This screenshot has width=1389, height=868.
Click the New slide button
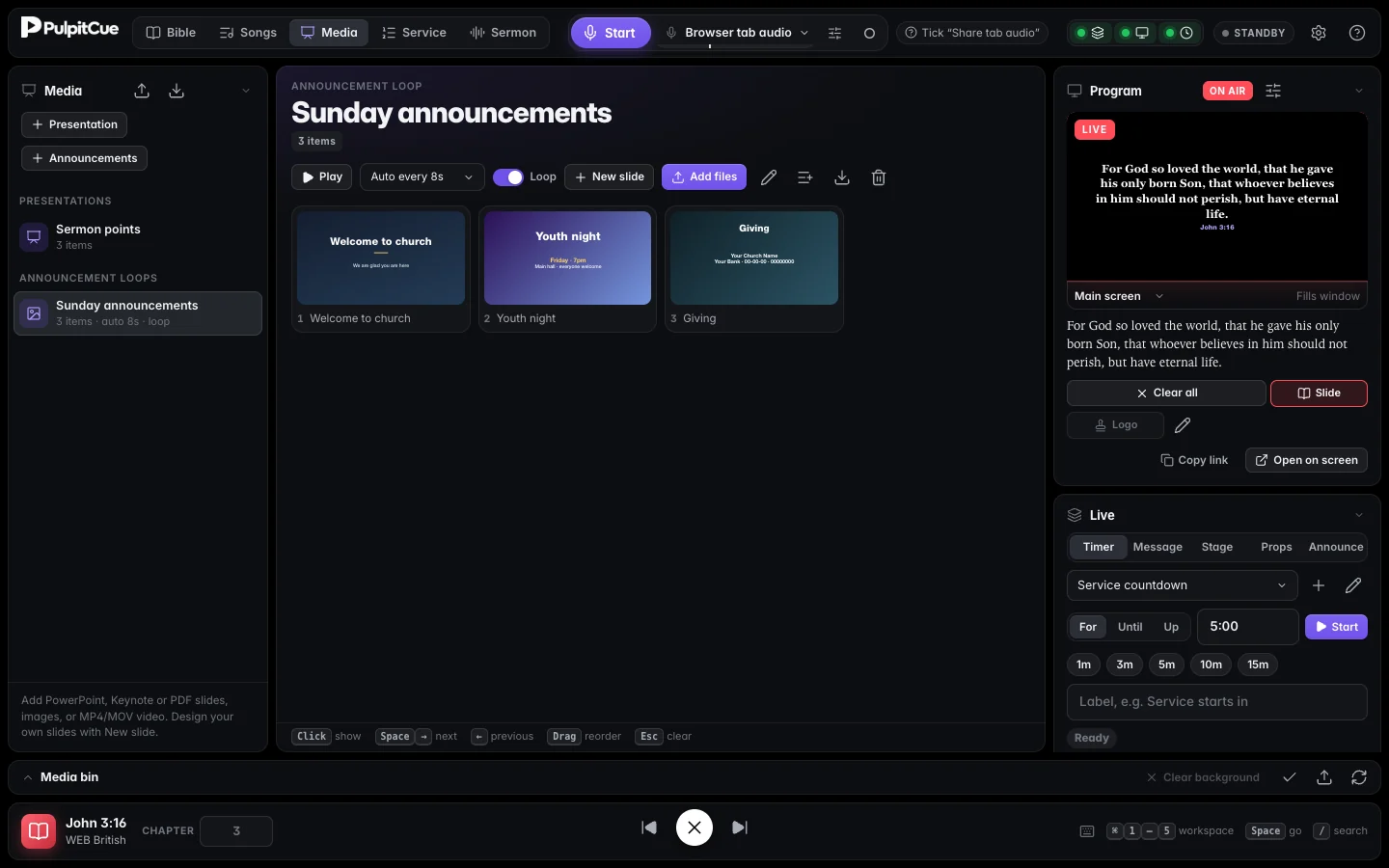(x=610, y=177)
